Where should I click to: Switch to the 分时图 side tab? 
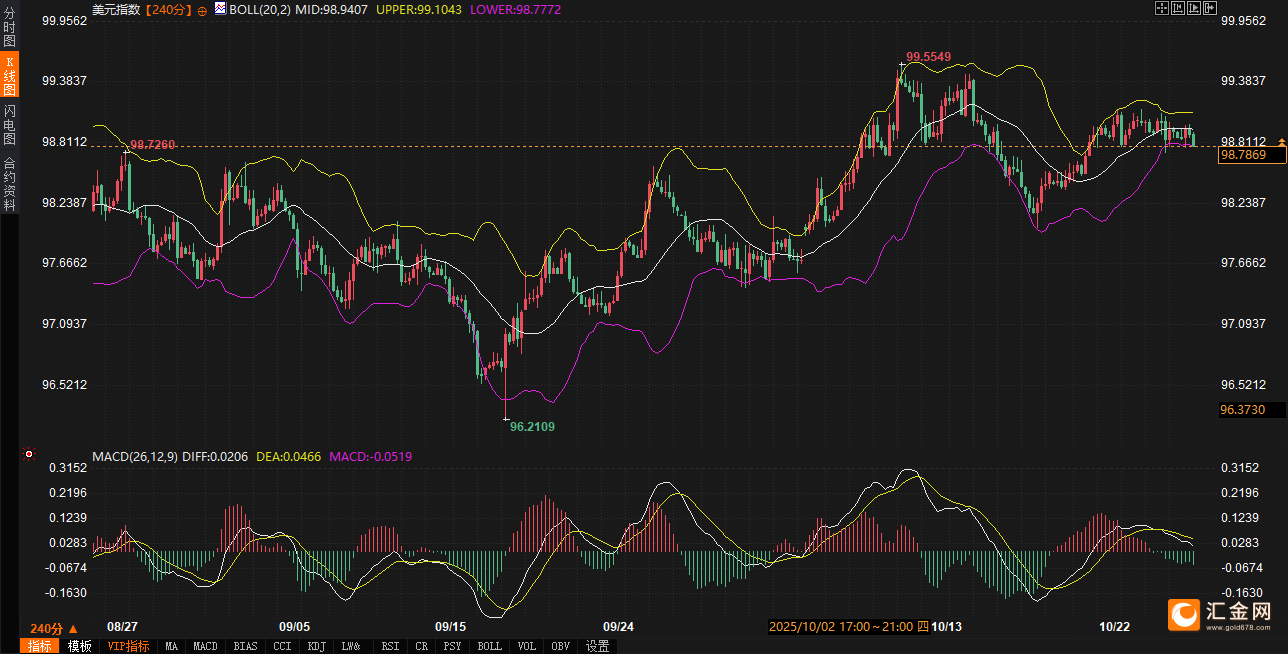[9, 29]
